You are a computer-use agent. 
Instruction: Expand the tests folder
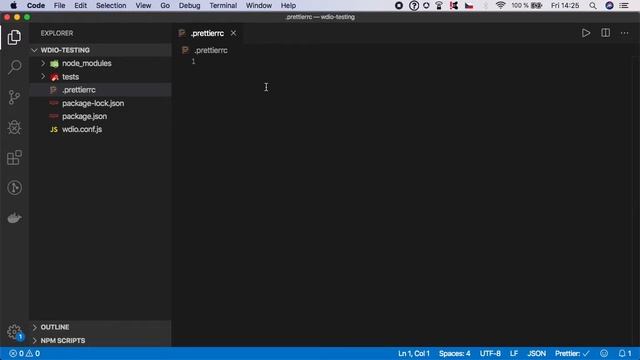[43, 76]
